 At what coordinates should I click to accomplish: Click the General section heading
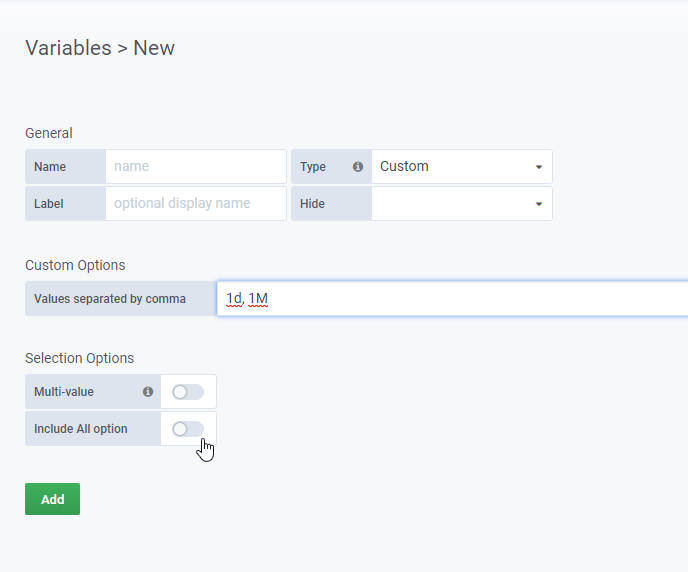click(49, 133)
